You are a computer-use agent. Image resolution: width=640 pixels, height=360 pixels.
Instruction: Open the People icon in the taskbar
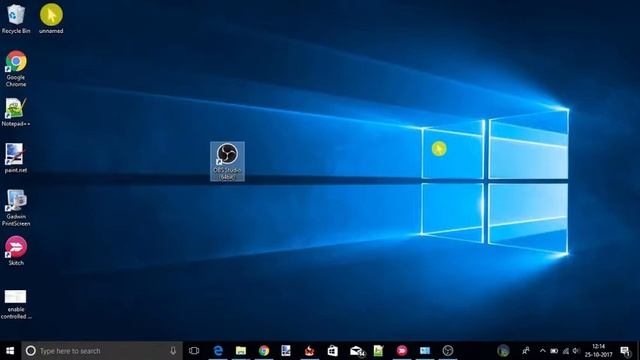[x=526, y=351]
